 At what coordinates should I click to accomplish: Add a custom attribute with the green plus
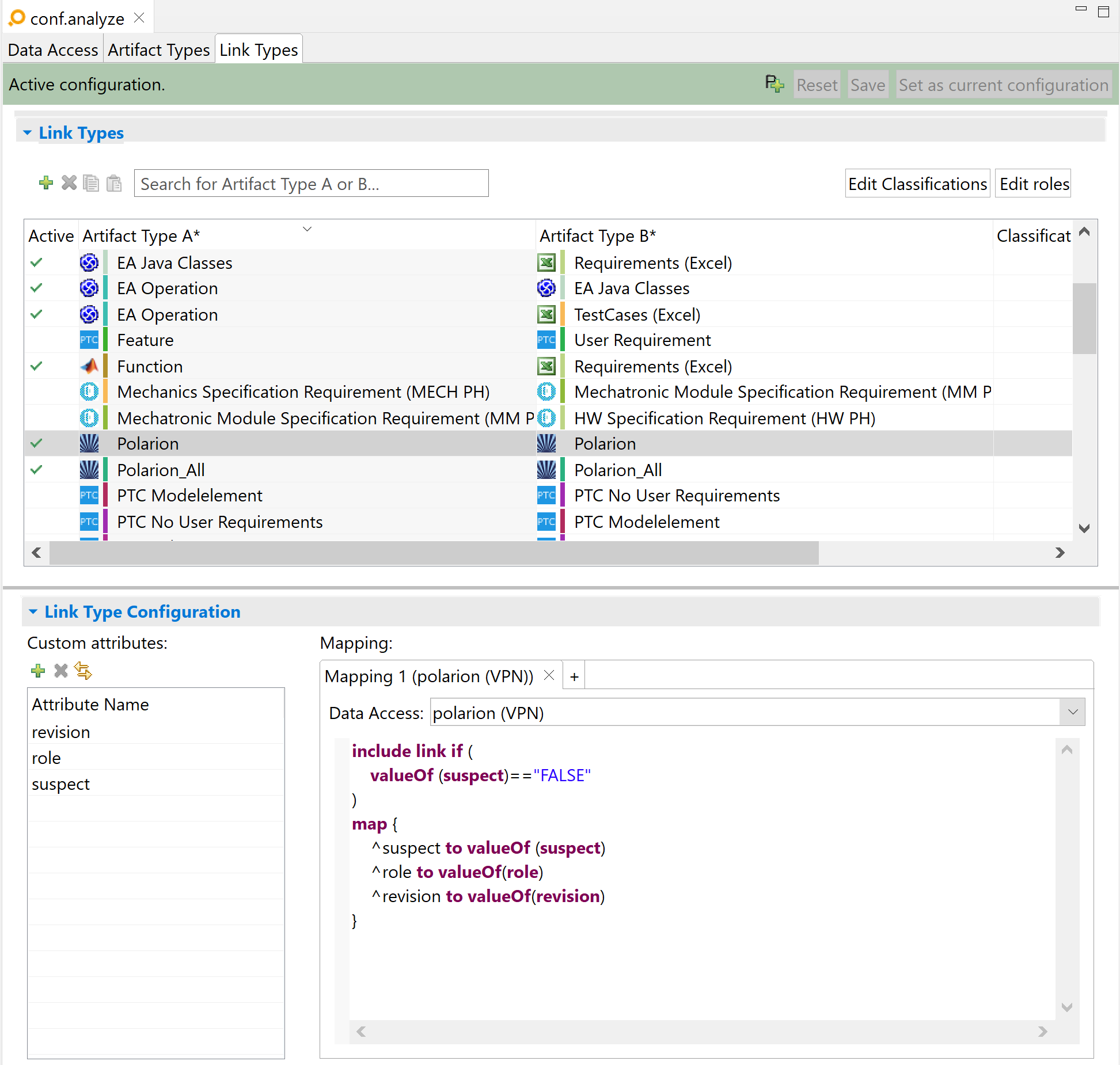click(38, 671)
